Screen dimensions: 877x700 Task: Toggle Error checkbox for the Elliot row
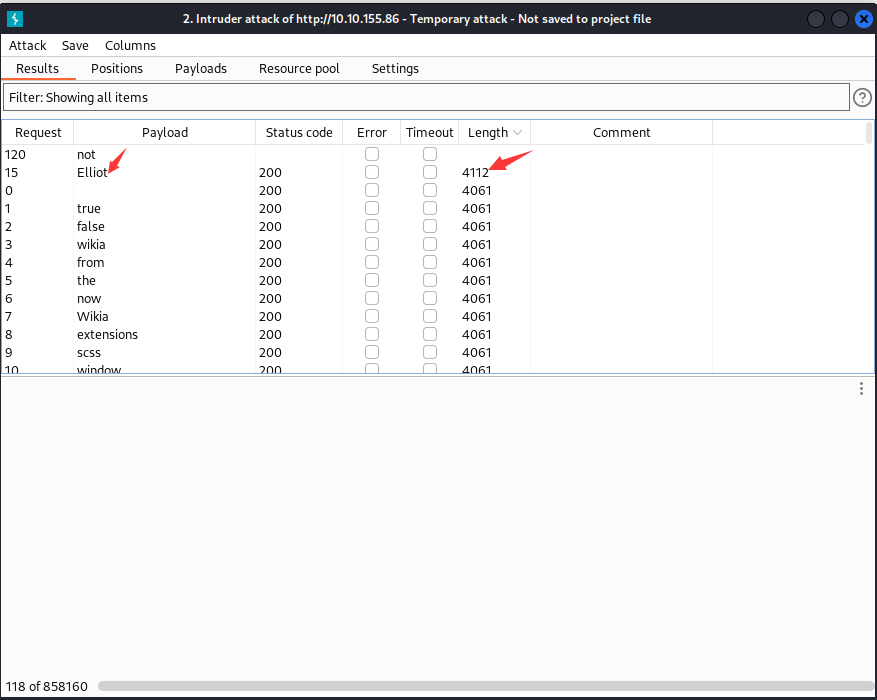[x=372, y=172]
